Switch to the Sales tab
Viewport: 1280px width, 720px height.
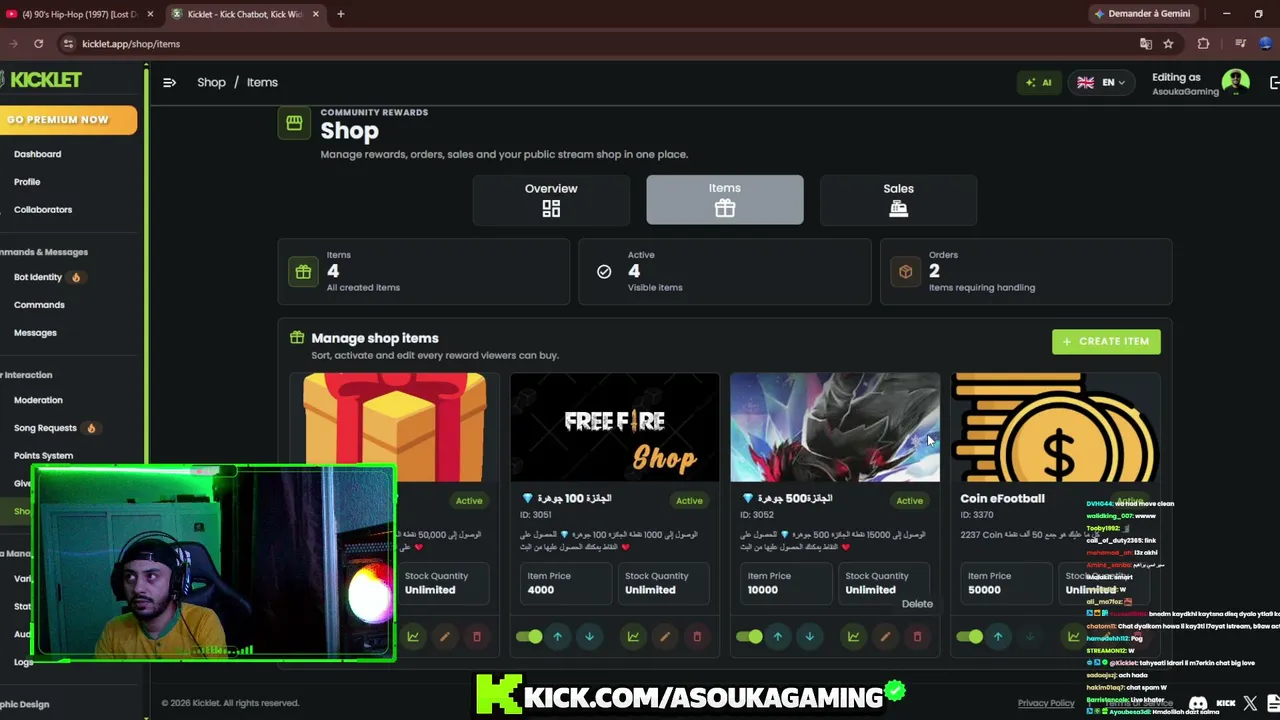[x=898, y=199]
